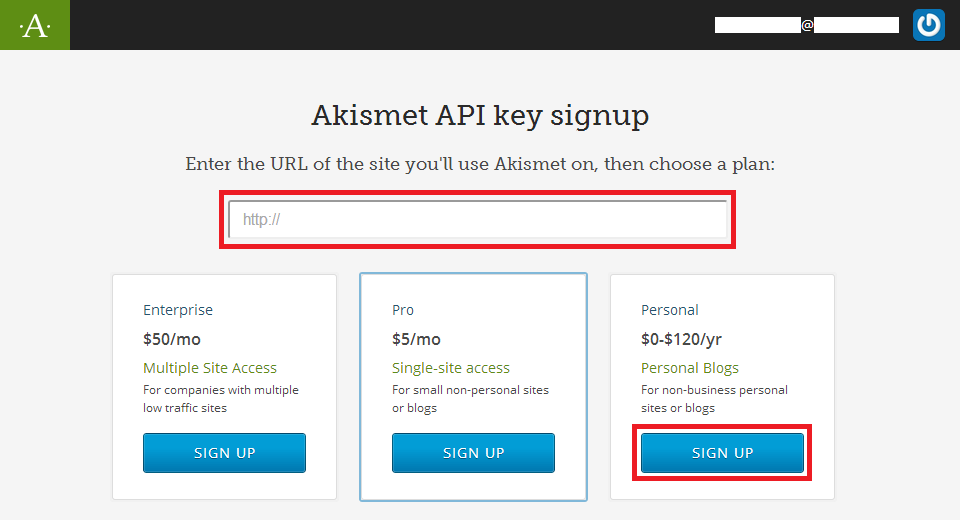Click the 'Multiple Site Access' label

tap(210, 368)
